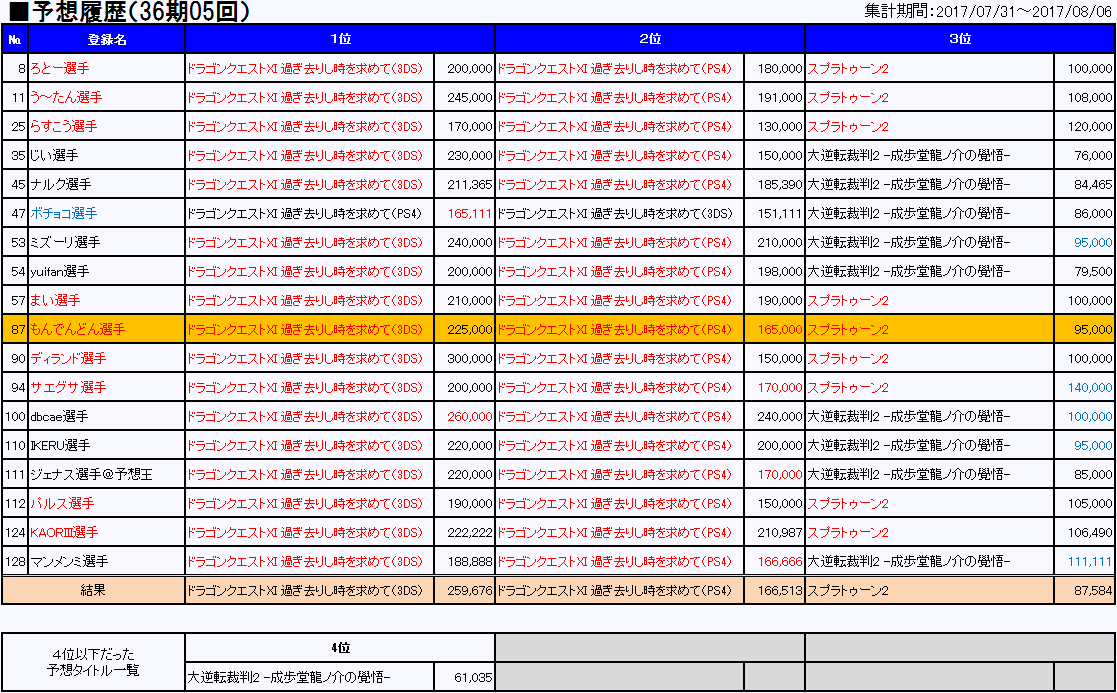Click the 4位 header cell

pyautogui.click(x=340, y=648)
